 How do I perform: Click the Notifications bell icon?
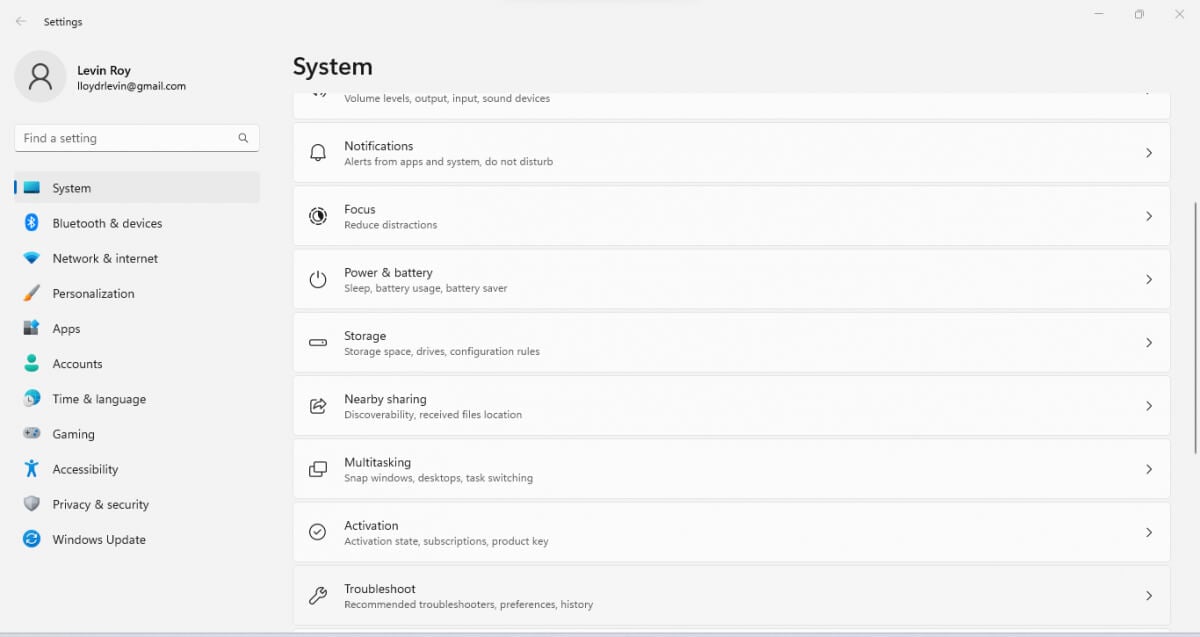pyautogui.click(x=318, y=153)
